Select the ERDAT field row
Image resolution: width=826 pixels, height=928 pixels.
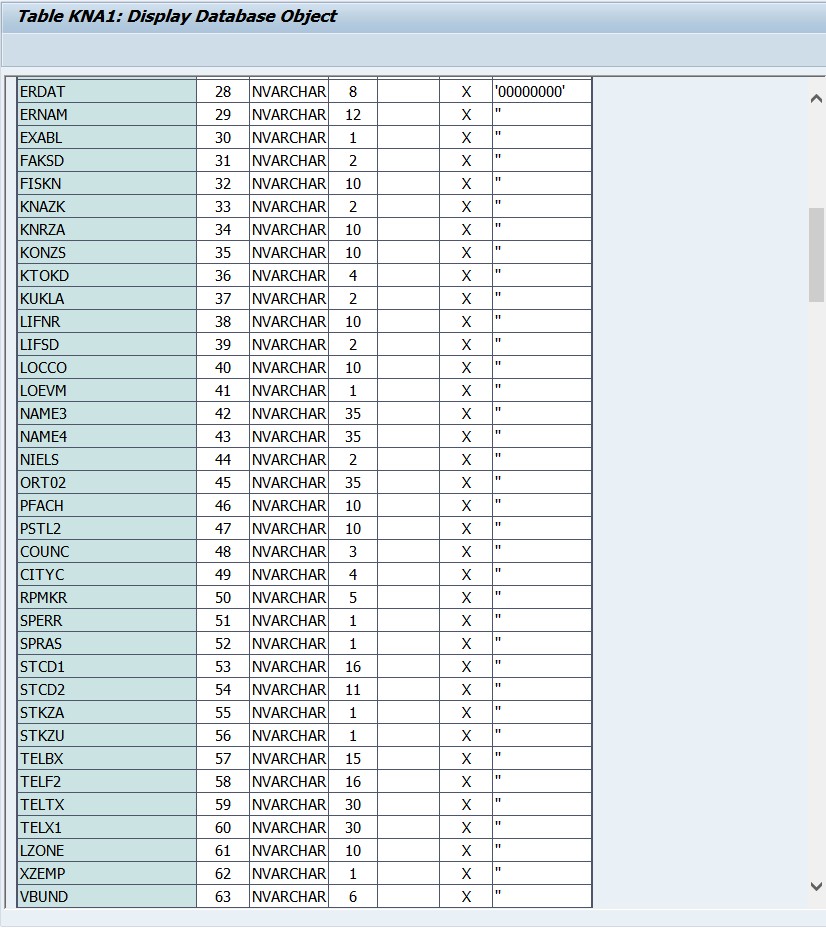tap(305, 91)
